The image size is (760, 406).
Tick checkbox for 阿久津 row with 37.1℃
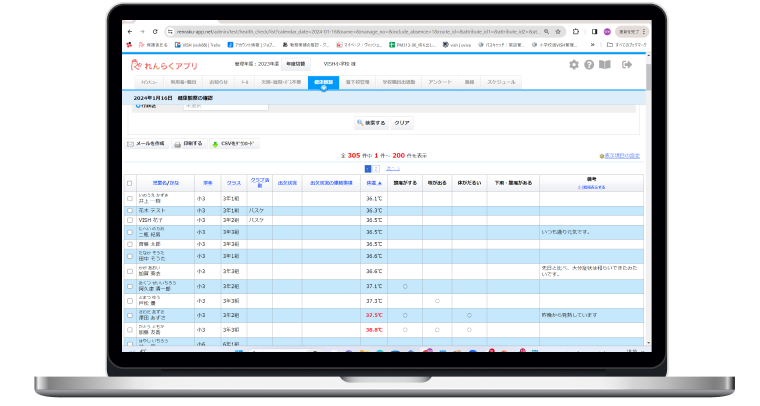click(x=129, y=286)
